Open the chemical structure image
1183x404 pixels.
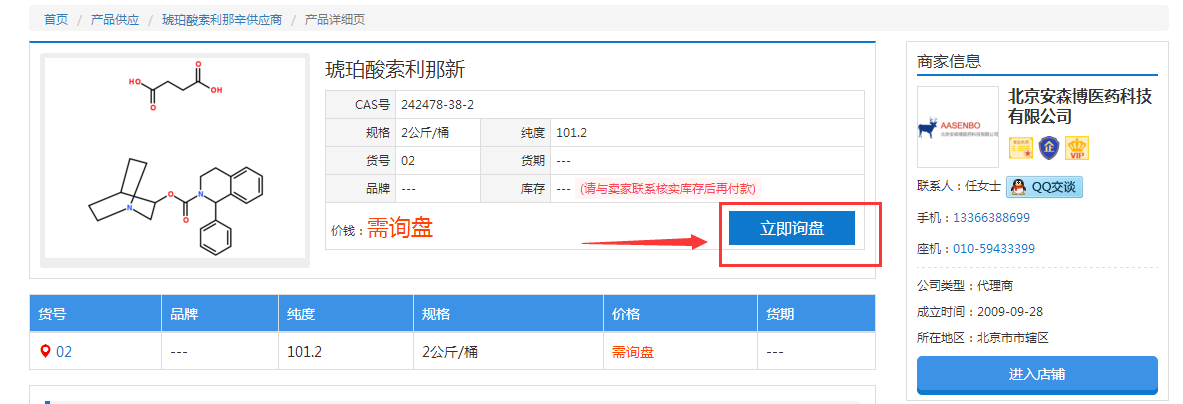pos(176,158)
